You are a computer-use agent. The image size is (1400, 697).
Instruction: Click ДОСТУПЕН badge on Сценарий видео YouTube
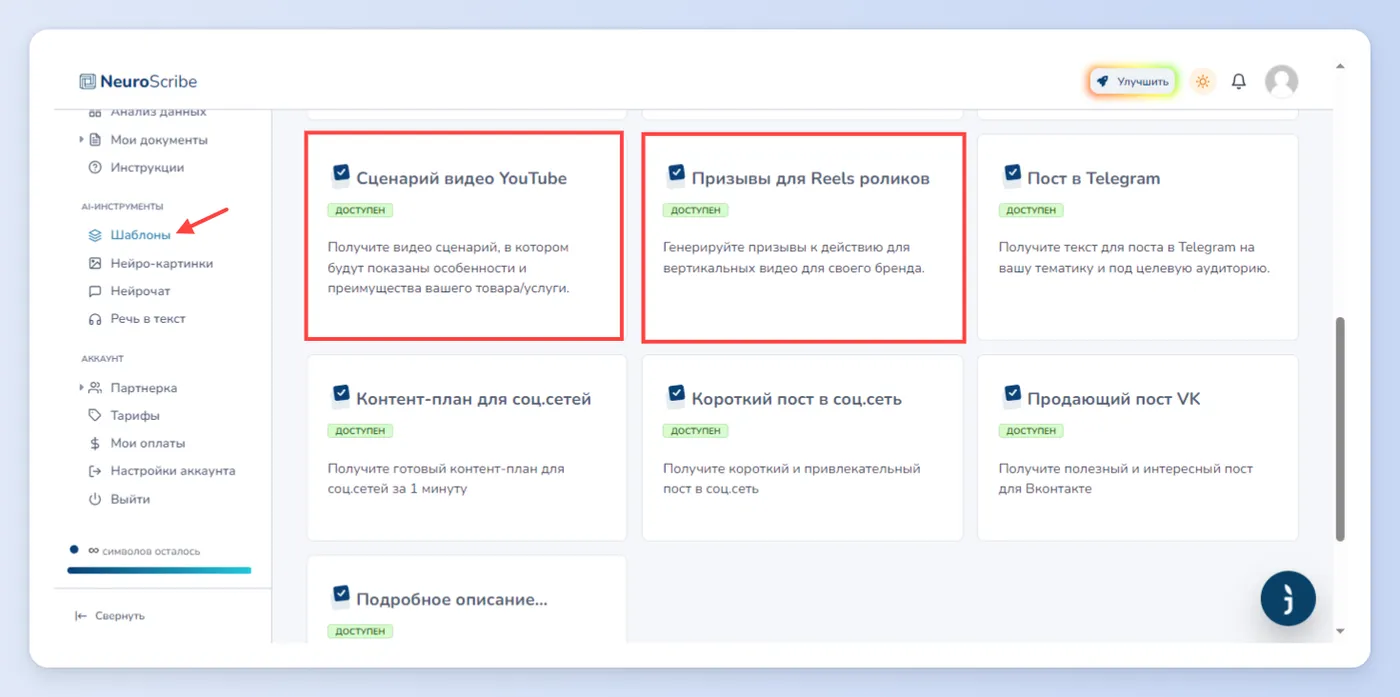360,210
